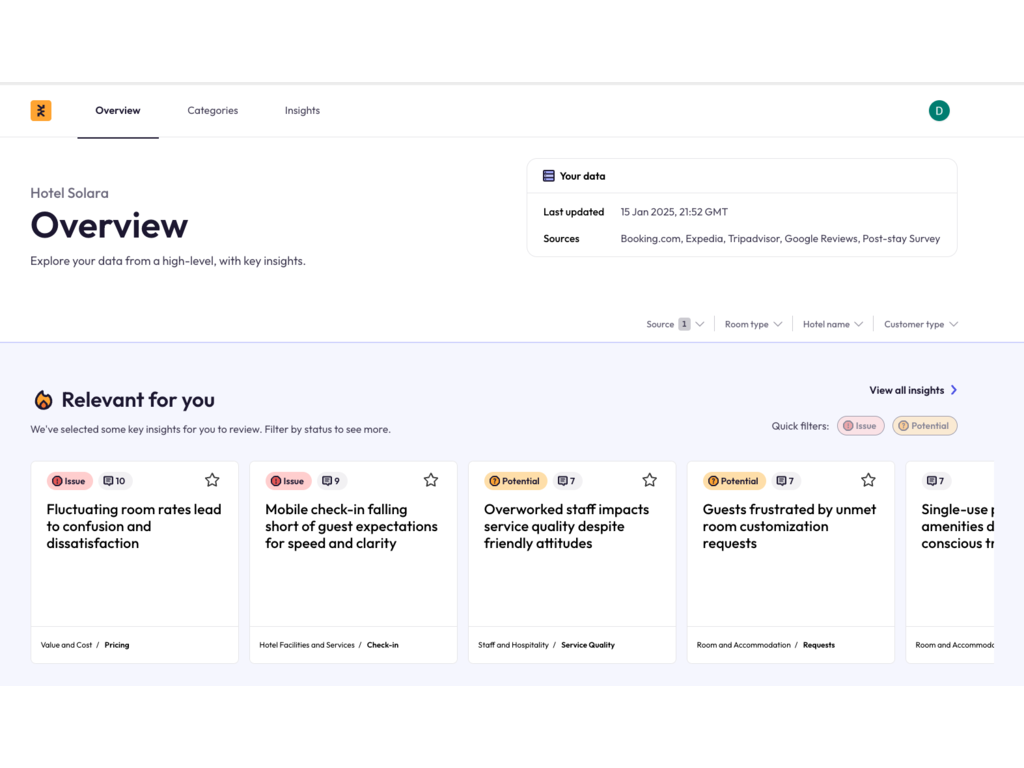Open the Pricing category link on first card

pyautogui.click(x=117, y=645)
